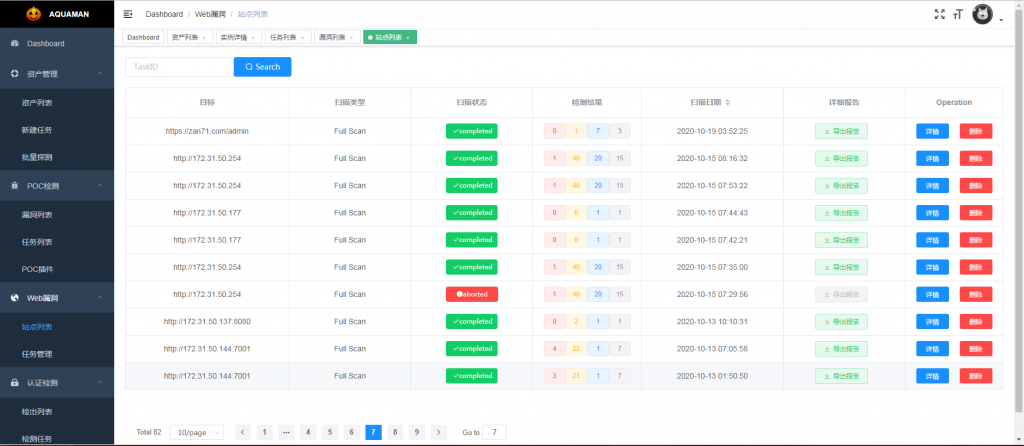1024x446 pixels.
Task: Click the Total 82 label
Action: (149, 432)
